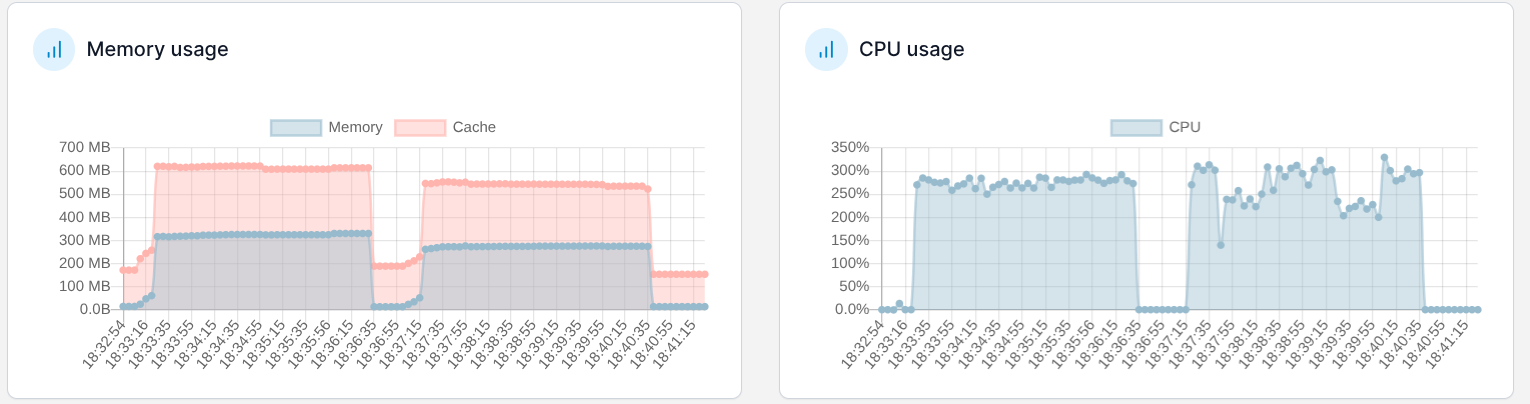Click the highest CPU peak data point
This screenshot has width=1530, height=404.
click(x=1384, y=157)
